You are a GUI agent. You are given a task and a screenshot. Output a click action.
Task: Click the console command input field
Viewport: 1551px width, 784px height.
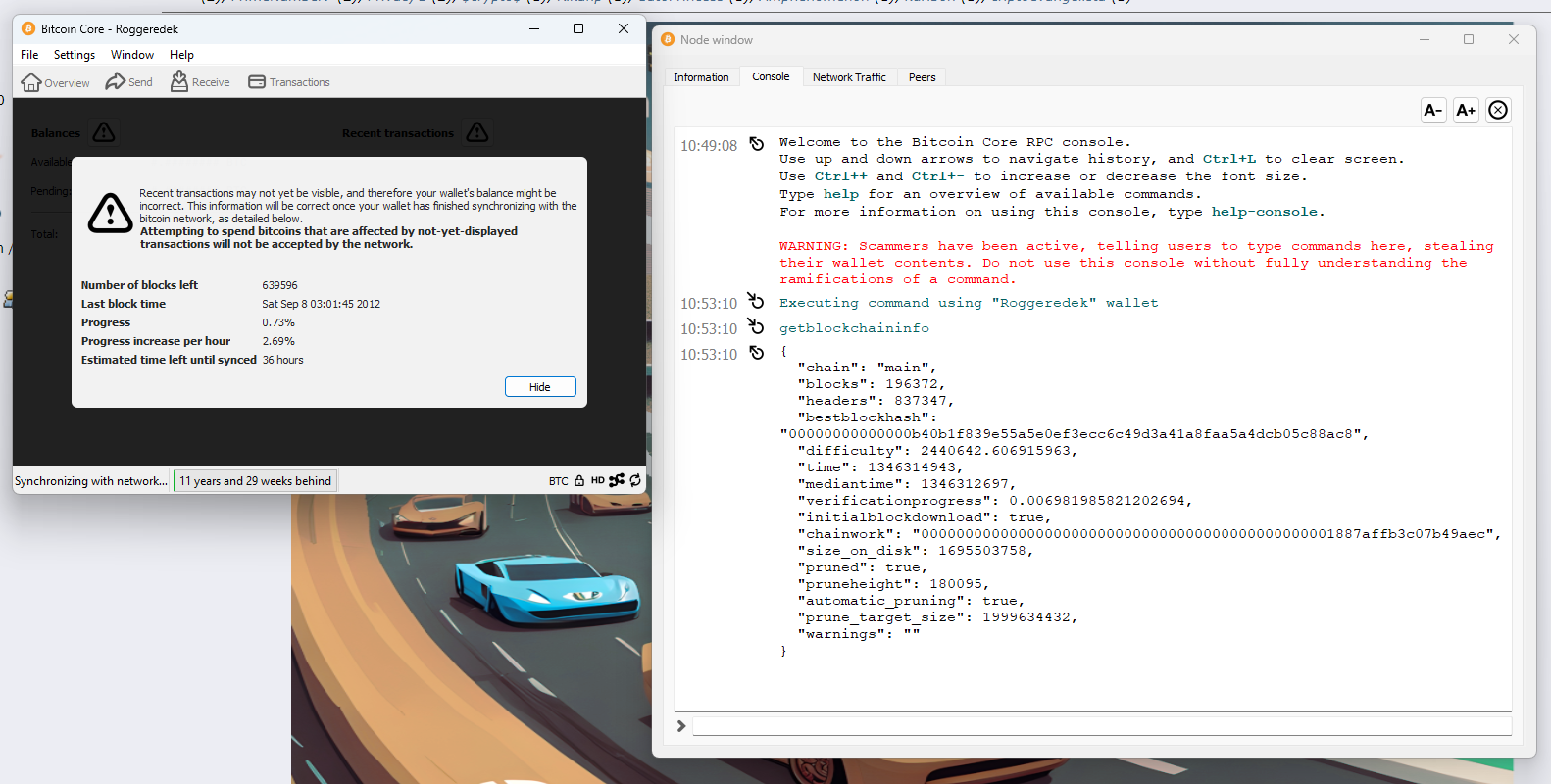(1102, 726)
